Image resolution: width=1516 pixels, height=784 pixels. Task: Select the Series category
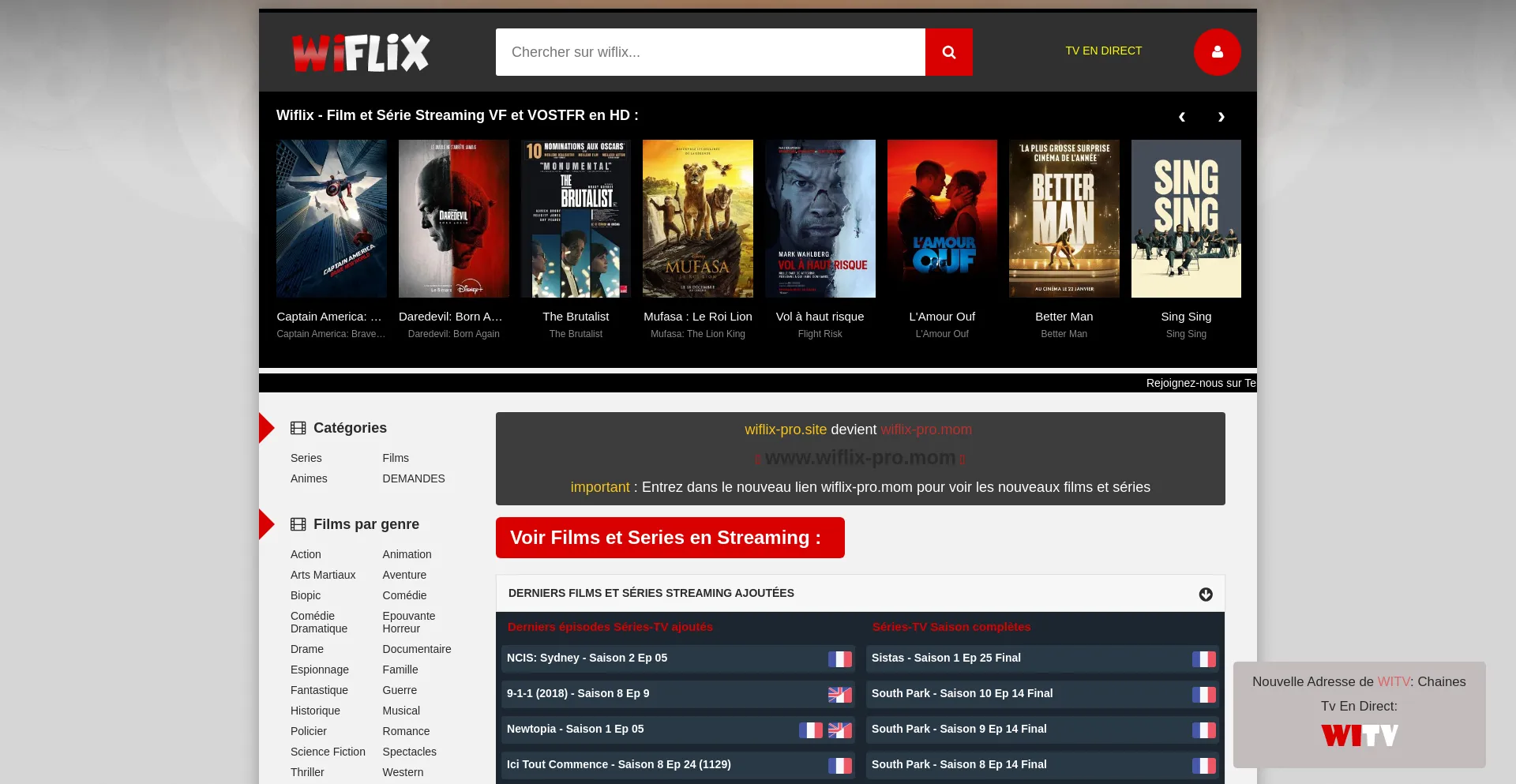306,458
